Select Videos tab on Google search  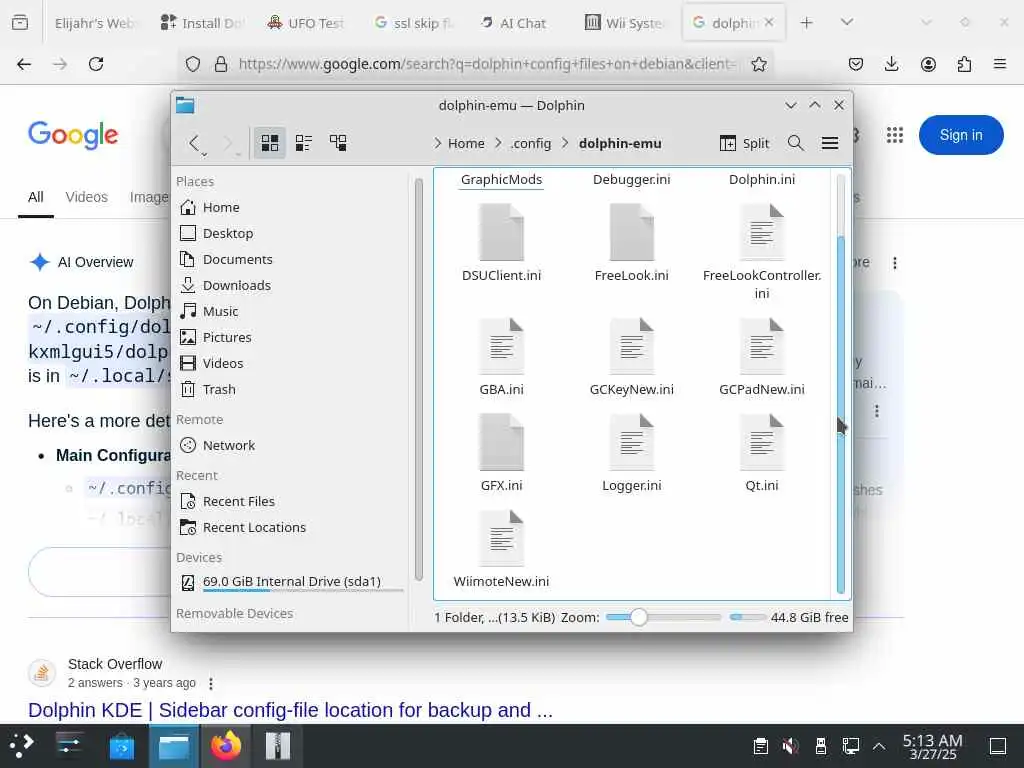click(x=86, y=197)
